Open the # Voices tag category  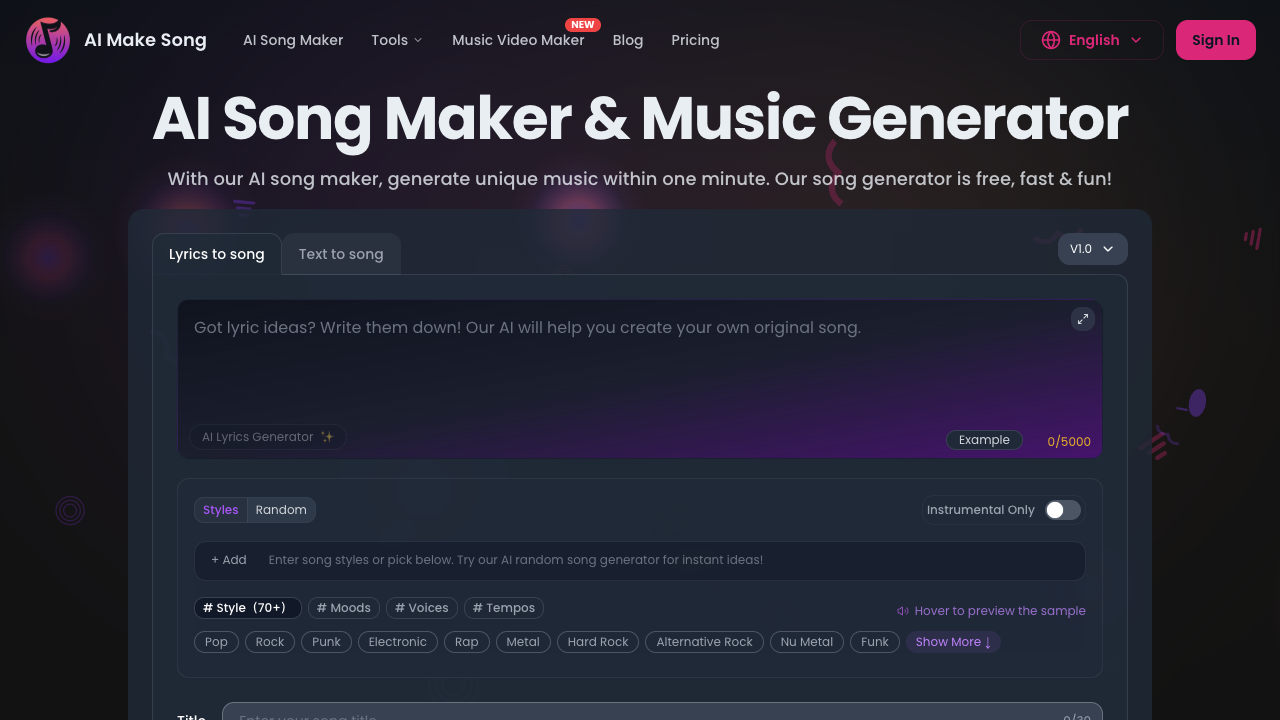(421, 608)
